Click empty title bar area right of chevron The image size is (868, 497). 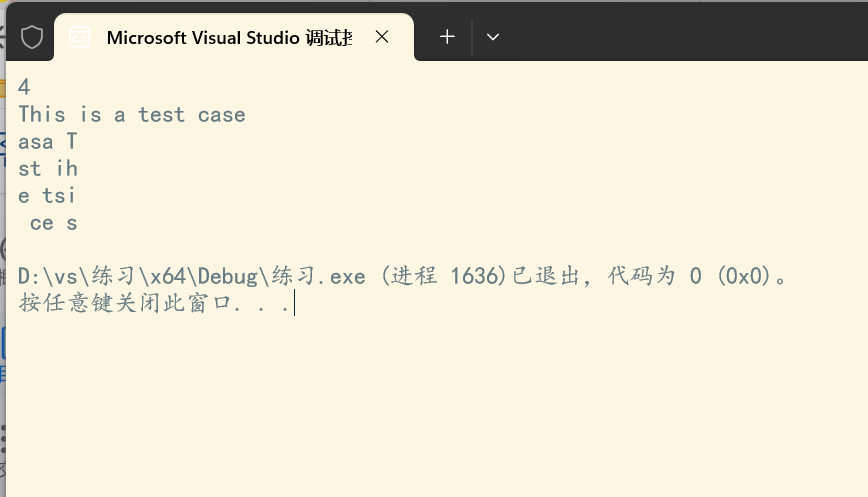[x=680, y=37]
